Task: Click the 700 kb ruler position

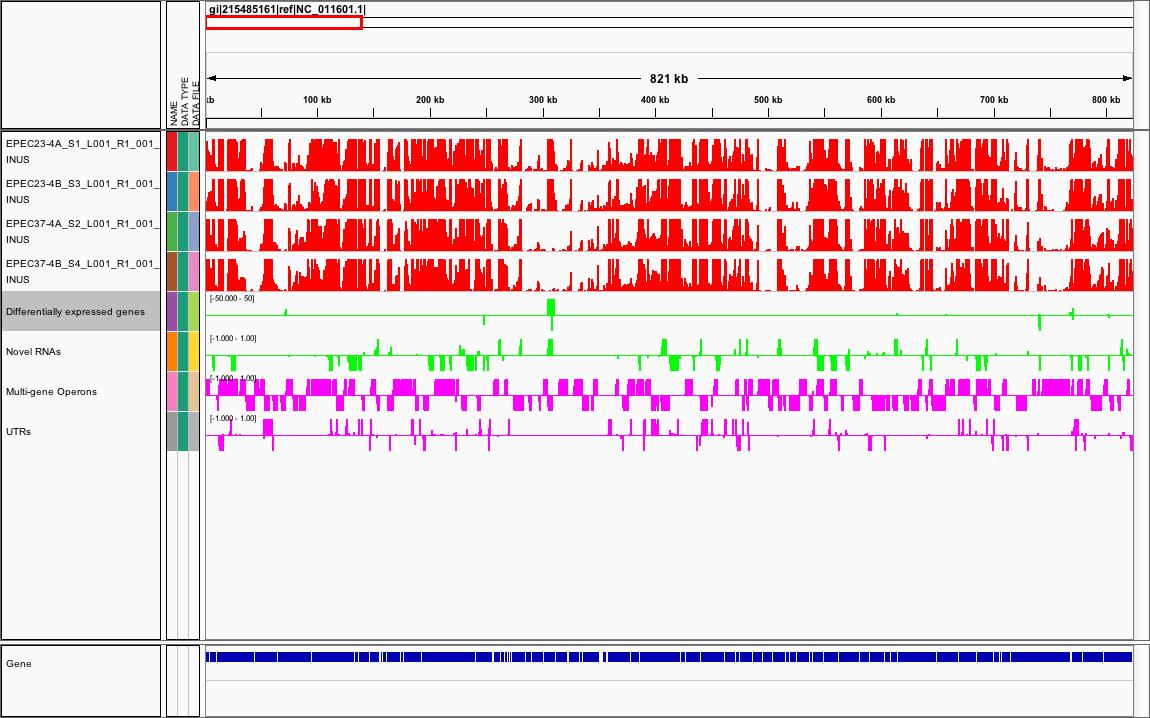Action: coord(994,100)
